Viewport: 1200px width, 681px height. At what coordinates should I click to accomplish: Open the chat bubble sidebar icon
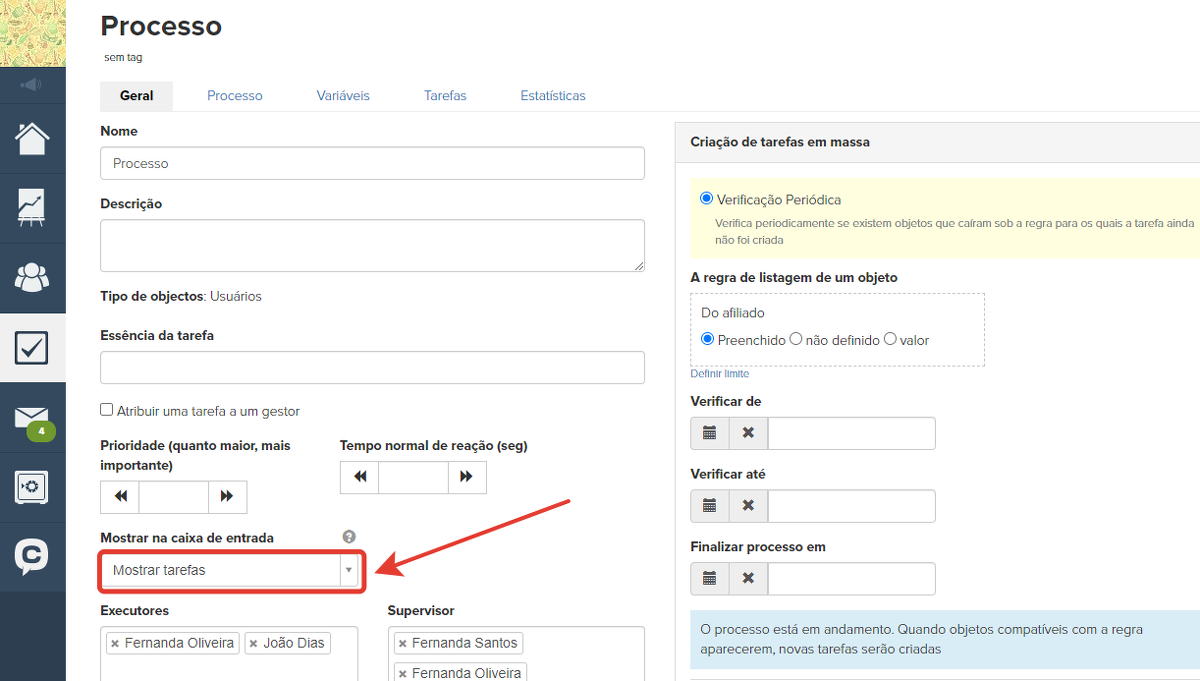[32, 556]
